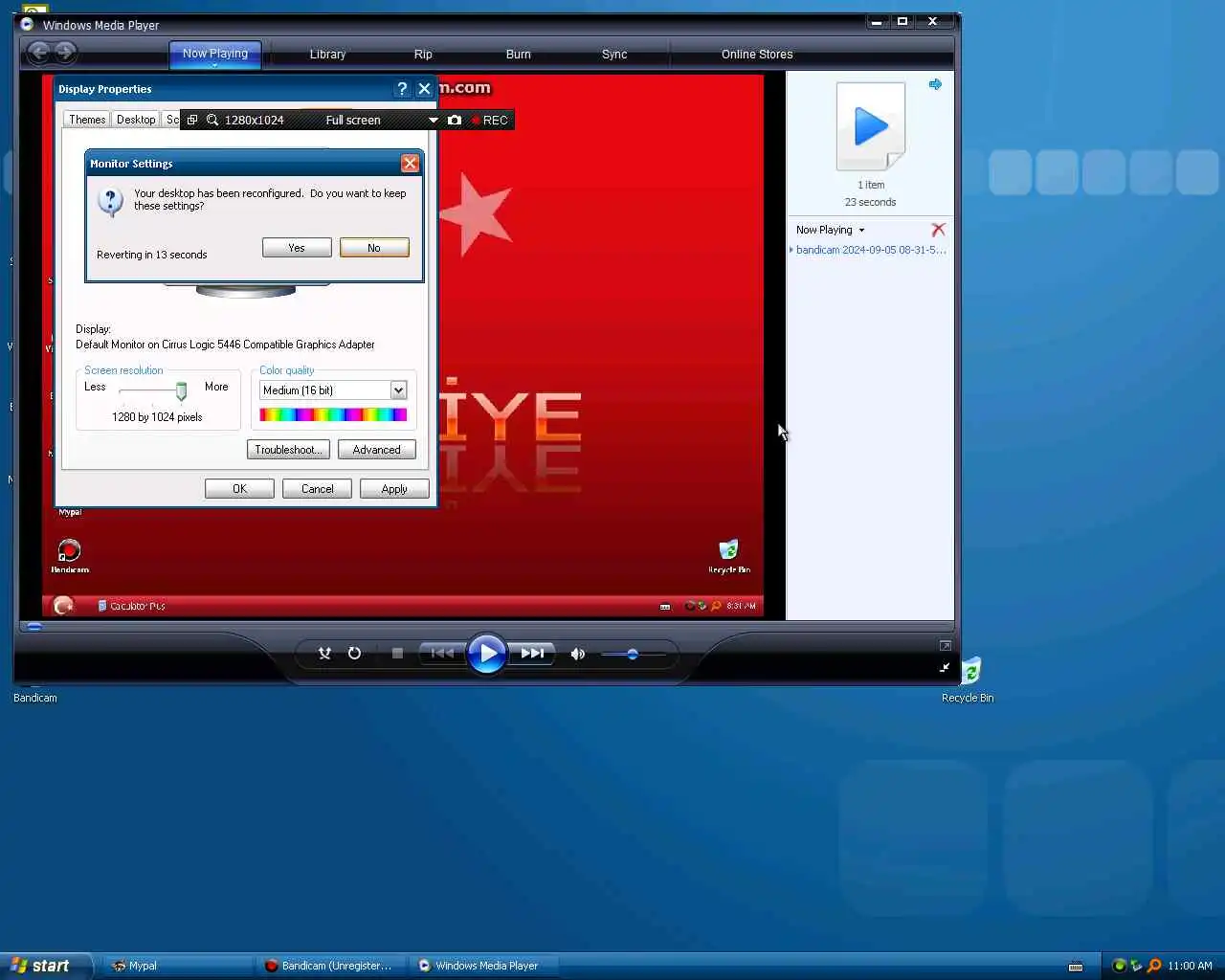Image resolution: width=1225 pixels, height=980 pixels.
Task: Click the round green icon in the system tray
Action: click(x=1119, y=966)
